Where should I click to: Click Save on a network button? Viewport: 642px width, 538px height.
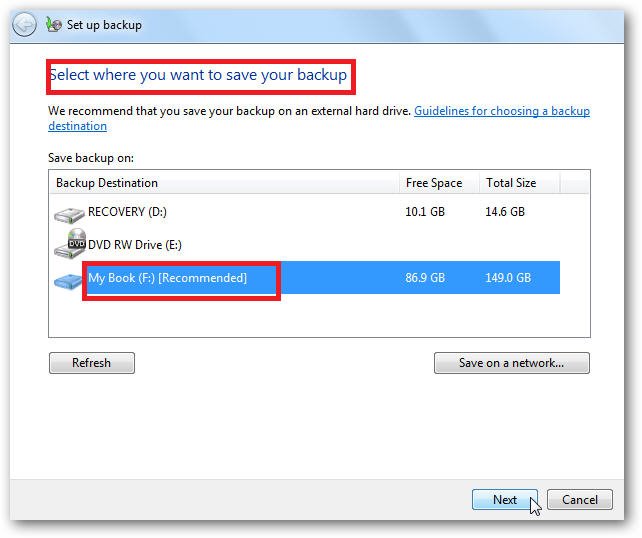[512, 363]
